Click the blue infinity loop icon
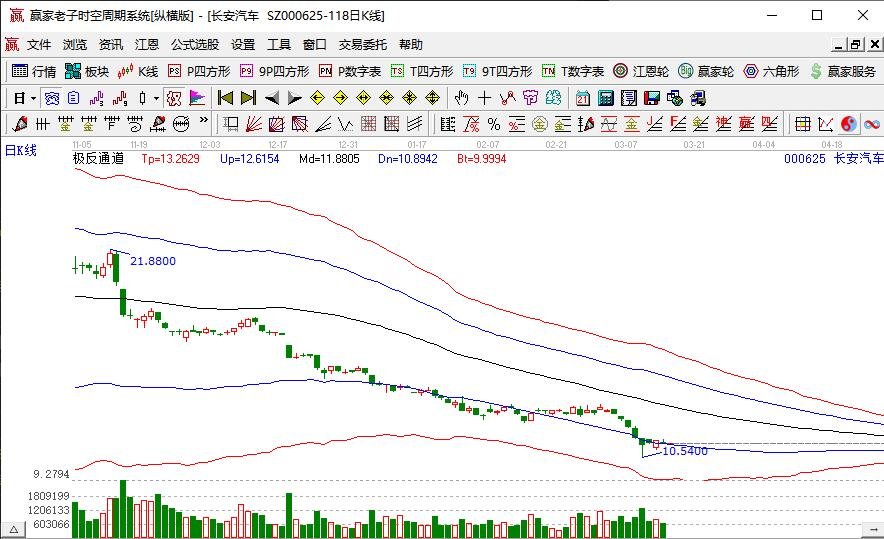Viewport: 884px width, 539px height. pyautogui.click(x=872, y=123)
